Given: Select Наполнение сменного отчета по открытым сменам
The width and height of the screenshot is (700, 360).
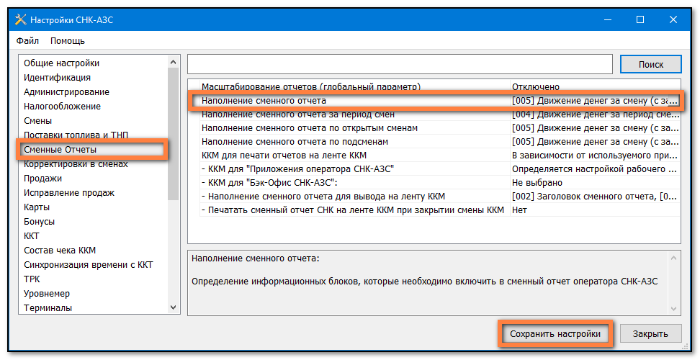Looking at the screenshot, I should pyautogui.click(x=440, y=128).
